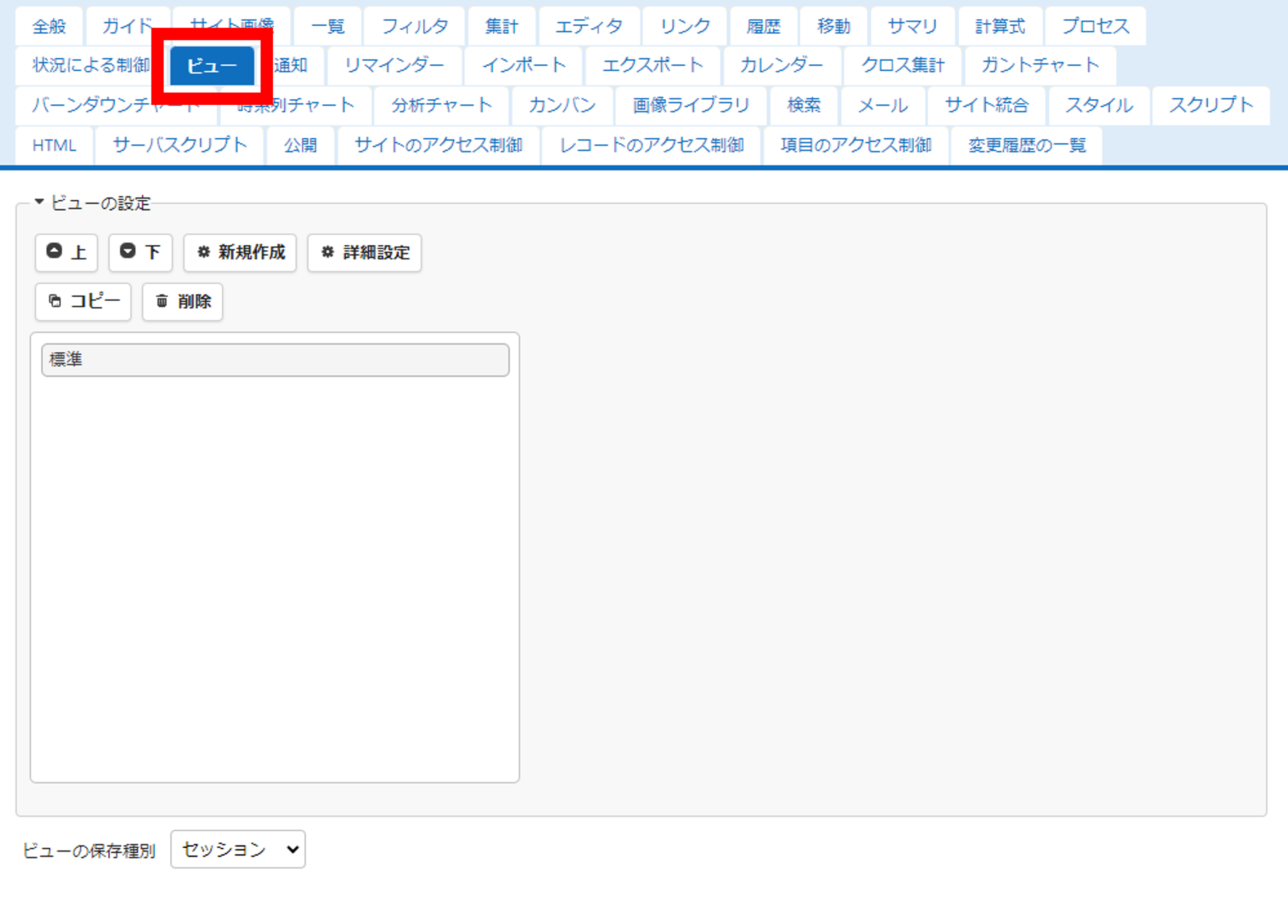1288x924 pixels.
Task: Open the ビューの保存種別 dropdown
Action: pyautogui.click(x=238, y=849)
